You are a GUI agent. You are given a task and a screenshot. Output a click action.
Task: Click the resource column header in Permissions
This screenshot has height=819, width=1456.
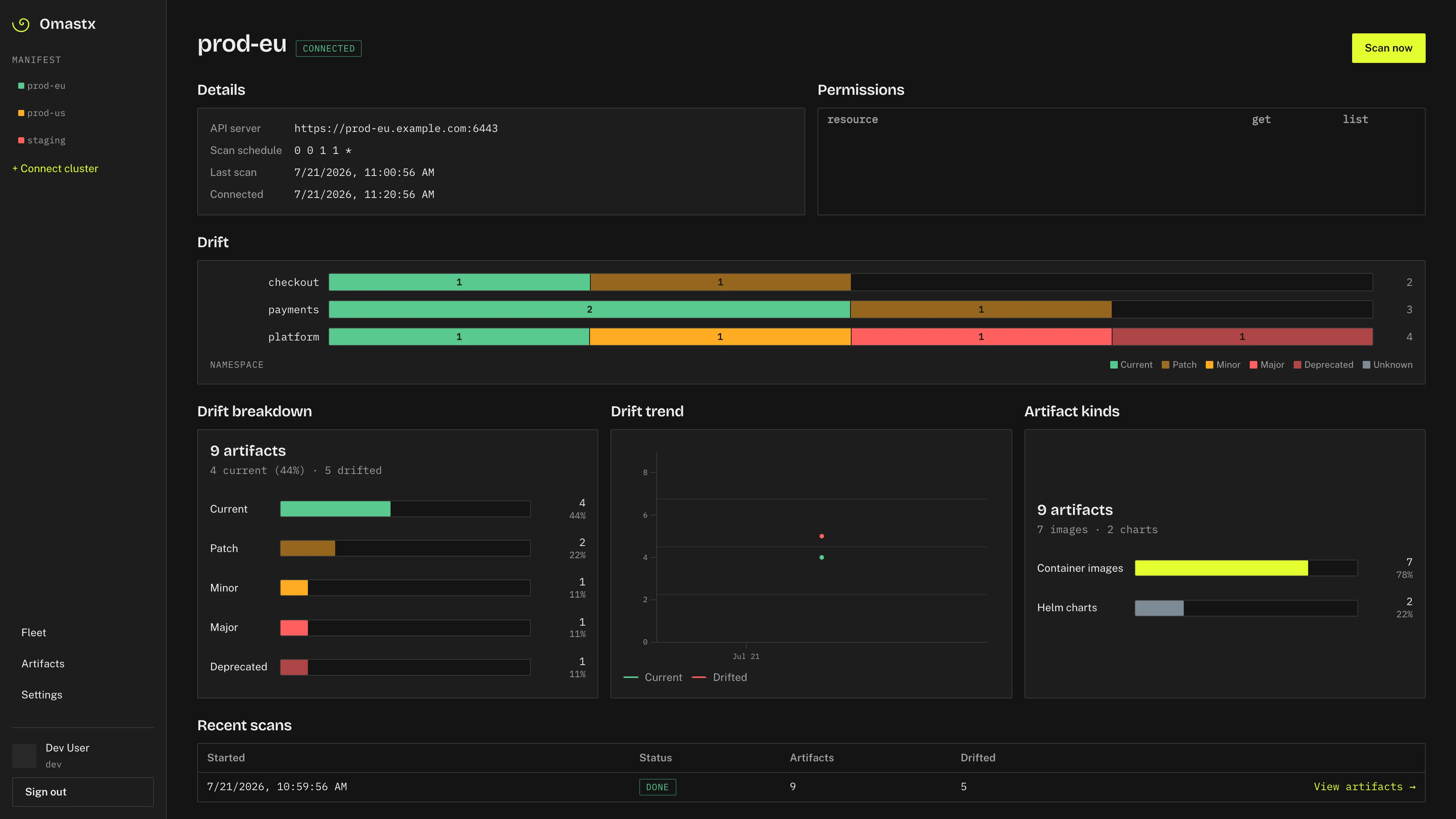(x=852, y=119)
